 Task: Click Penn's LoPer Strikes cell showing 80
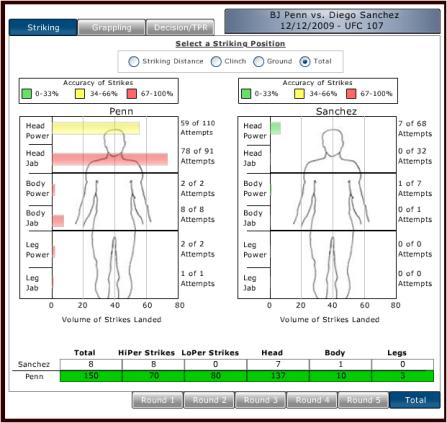click(216, 376)
